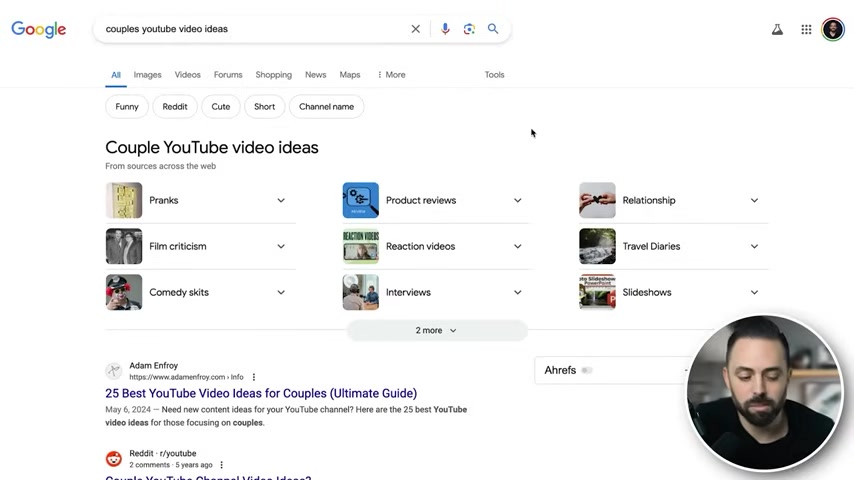Apply the Cute filter chip
854x480 pixels.
click(221, 107)
